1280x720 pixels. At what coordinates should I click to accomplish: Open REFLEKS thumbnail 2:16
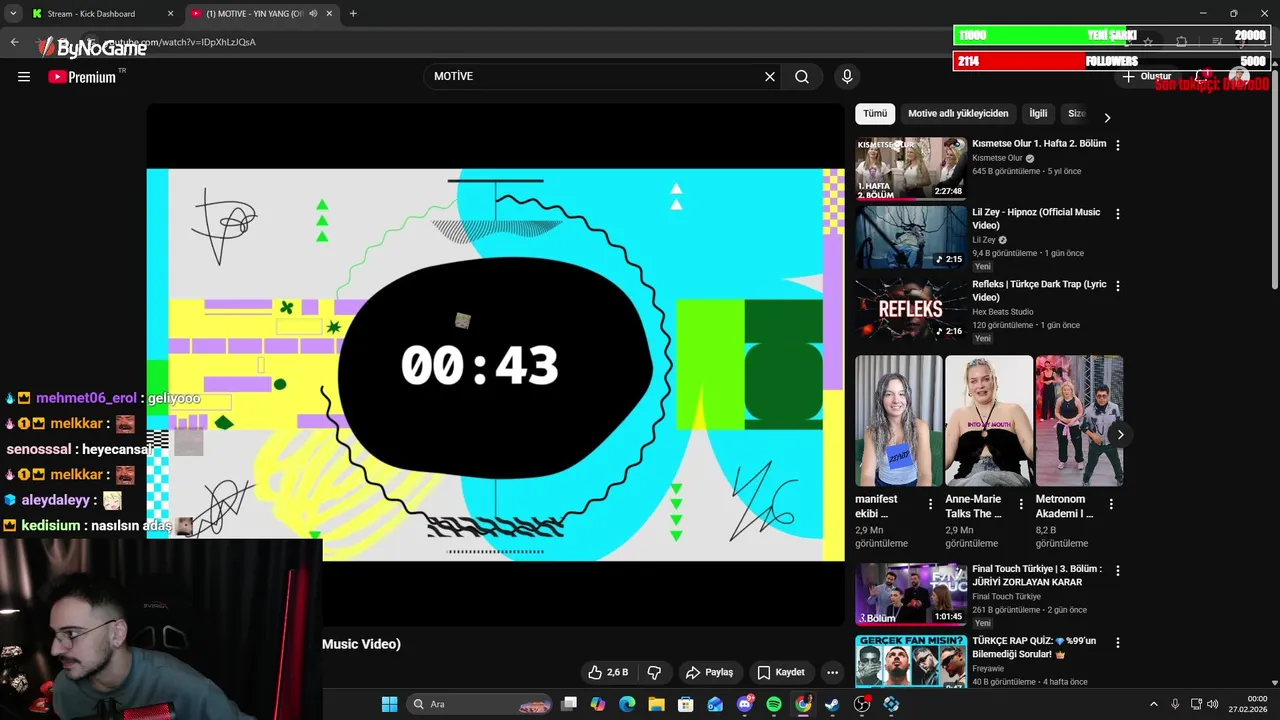[x=911, y=309]
